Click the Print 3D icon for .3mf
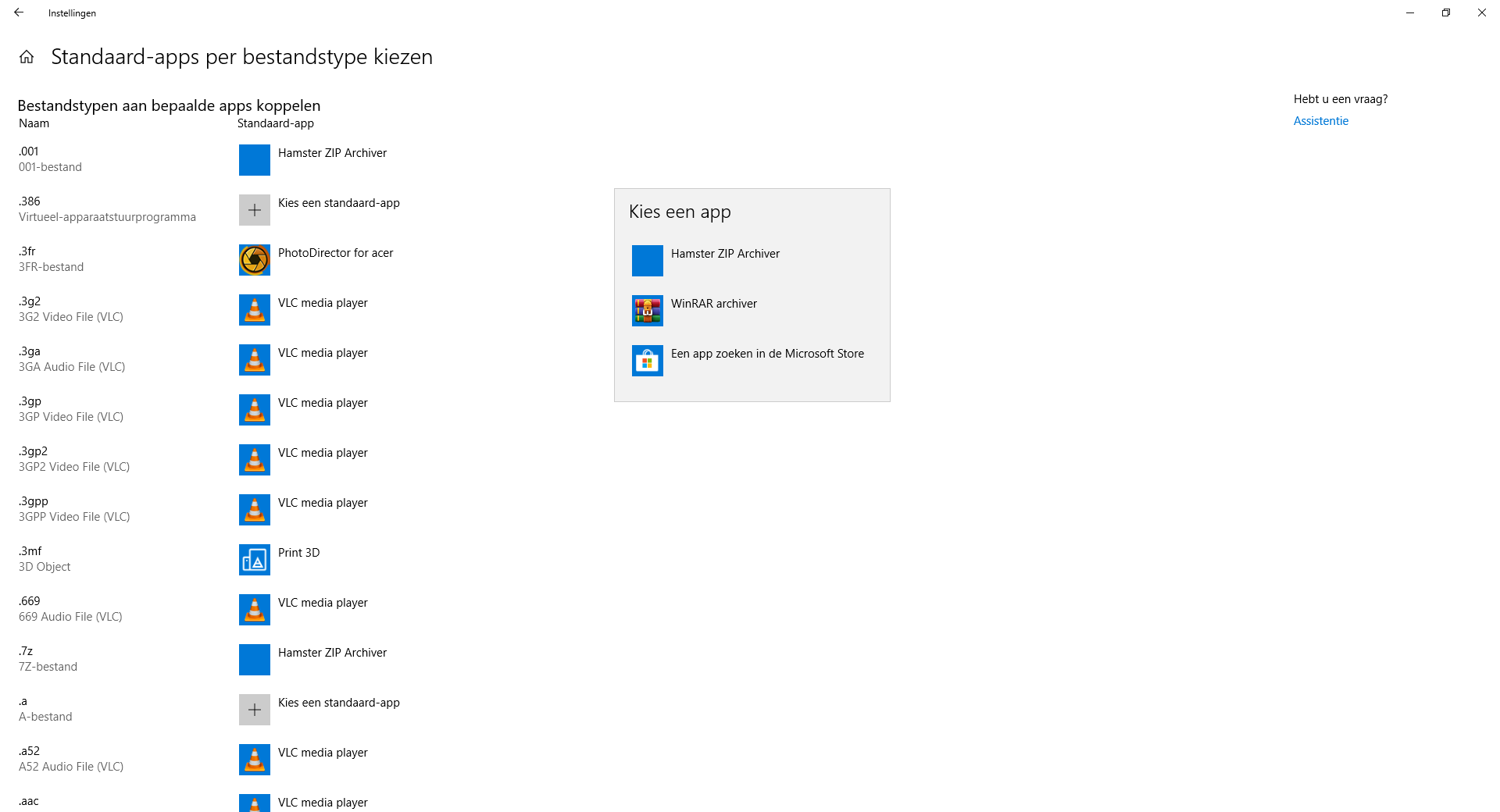The height and width of the screenshot is (812, 1500). click(254, 560)
